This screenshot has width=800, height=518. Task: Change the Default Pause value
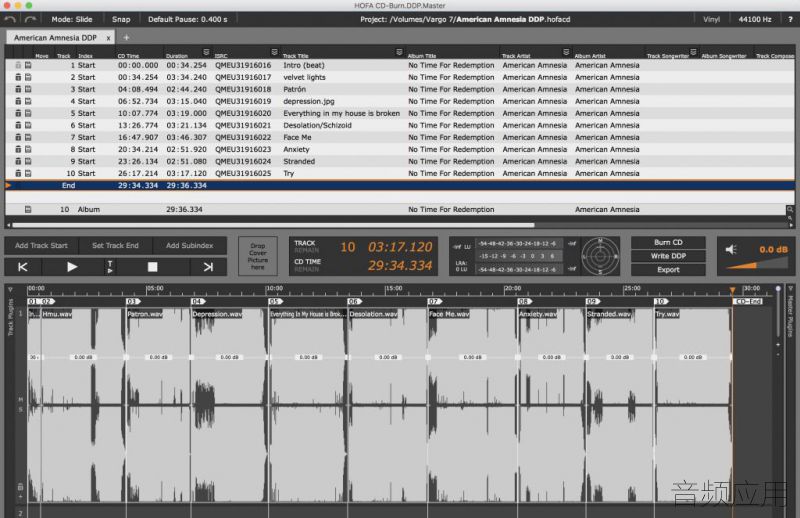(188, 19)
